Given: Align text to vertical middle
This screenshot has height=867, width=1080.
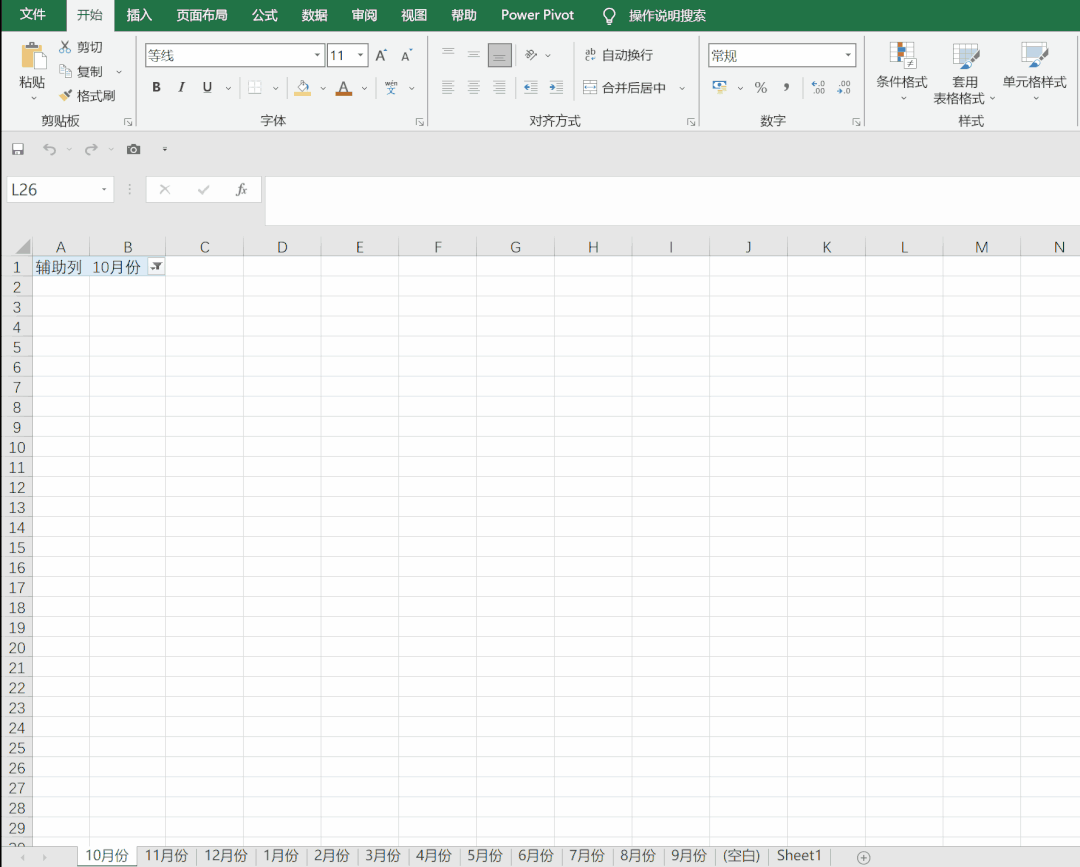Looking at the screenshot, I should pos(474,54).
